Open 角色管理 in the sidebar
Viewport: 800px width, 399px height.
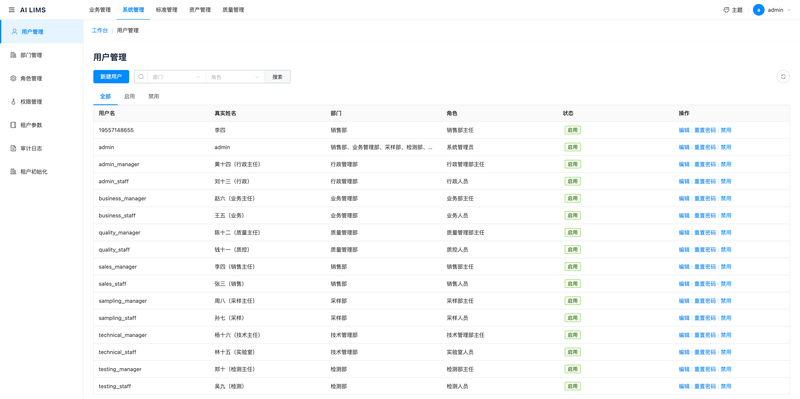point(31,79)
